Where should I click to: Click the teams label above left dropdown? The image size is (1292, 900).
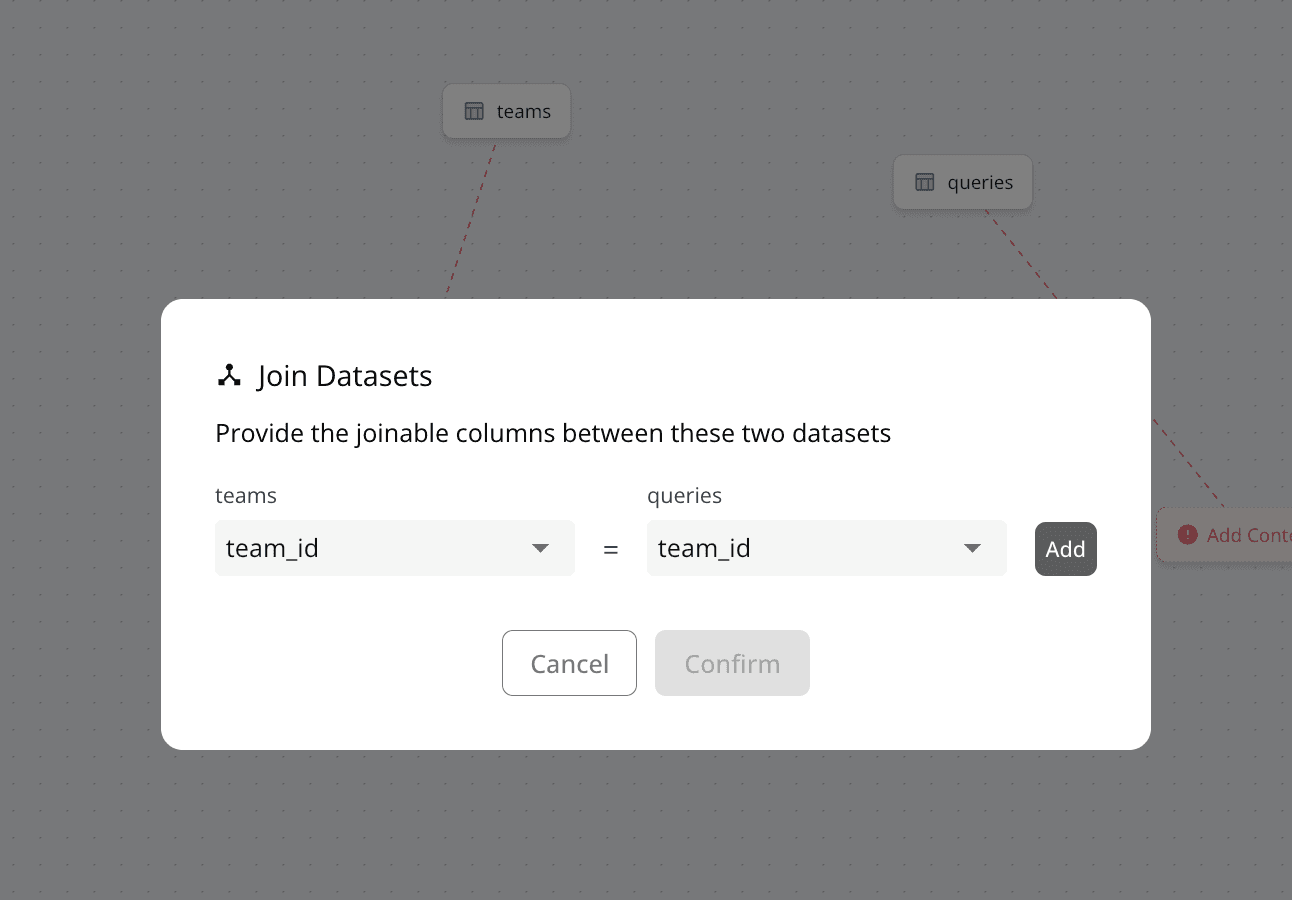tap(246, 495)
